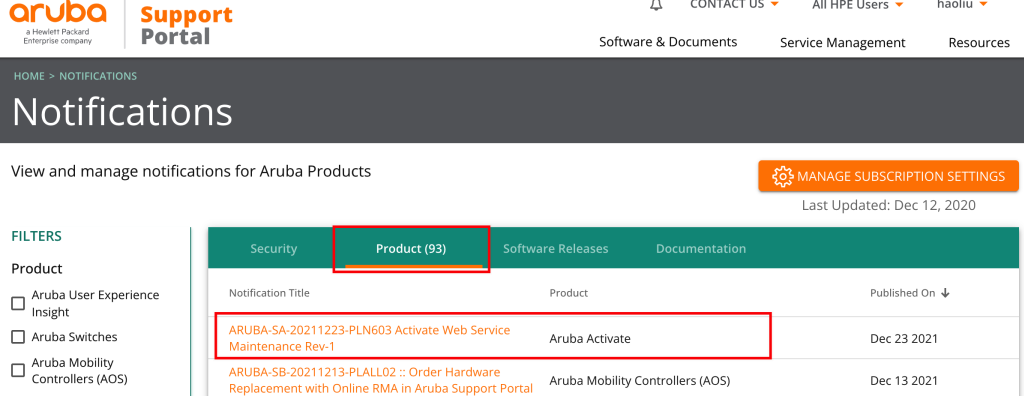Image resolution: width=1024 pixels, height=396 pixels.
Task: Select the Product (93) tab
Action: pos(411,248)
